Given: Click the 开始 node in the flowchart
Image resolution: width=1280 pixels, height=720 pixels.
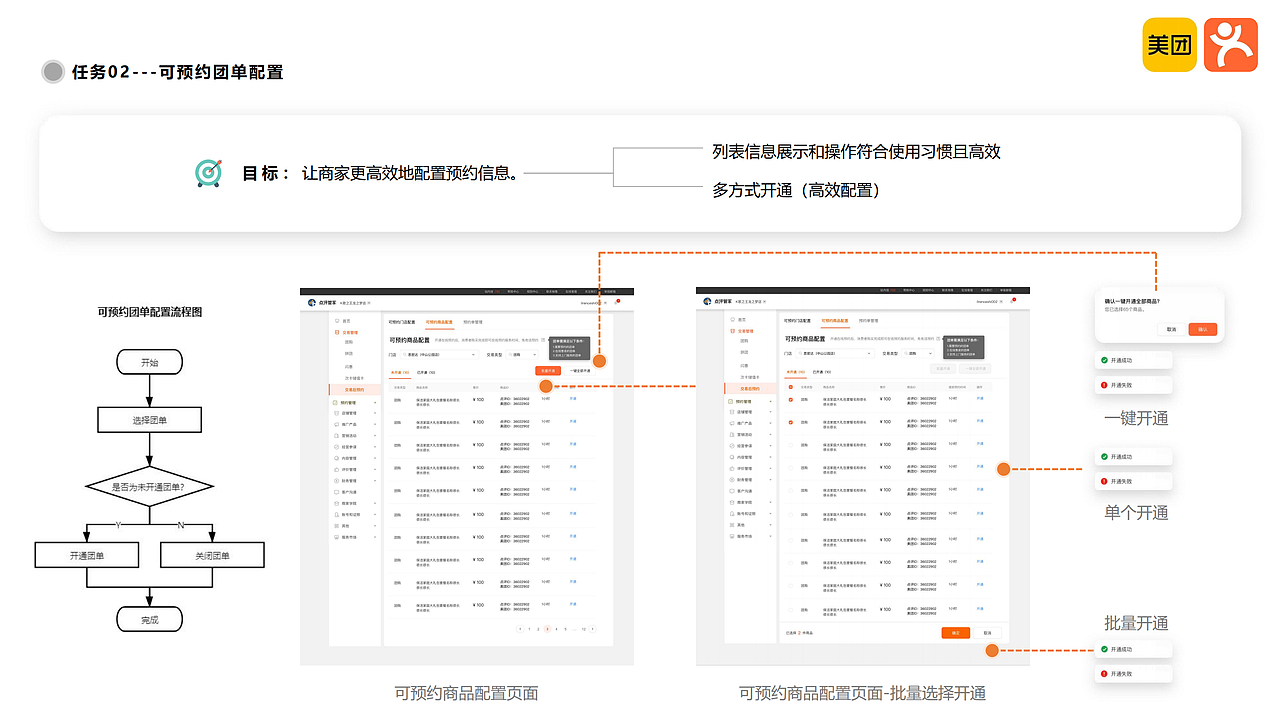Looking at the screenshot, I should [149, 362].
